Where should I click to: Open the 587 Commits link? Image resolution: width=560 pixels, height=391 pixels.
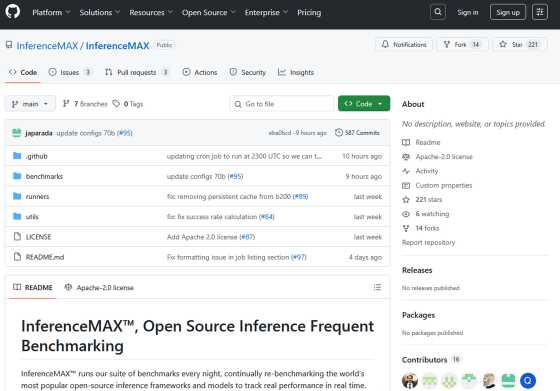pyautogui.click(x=357, y=132)
